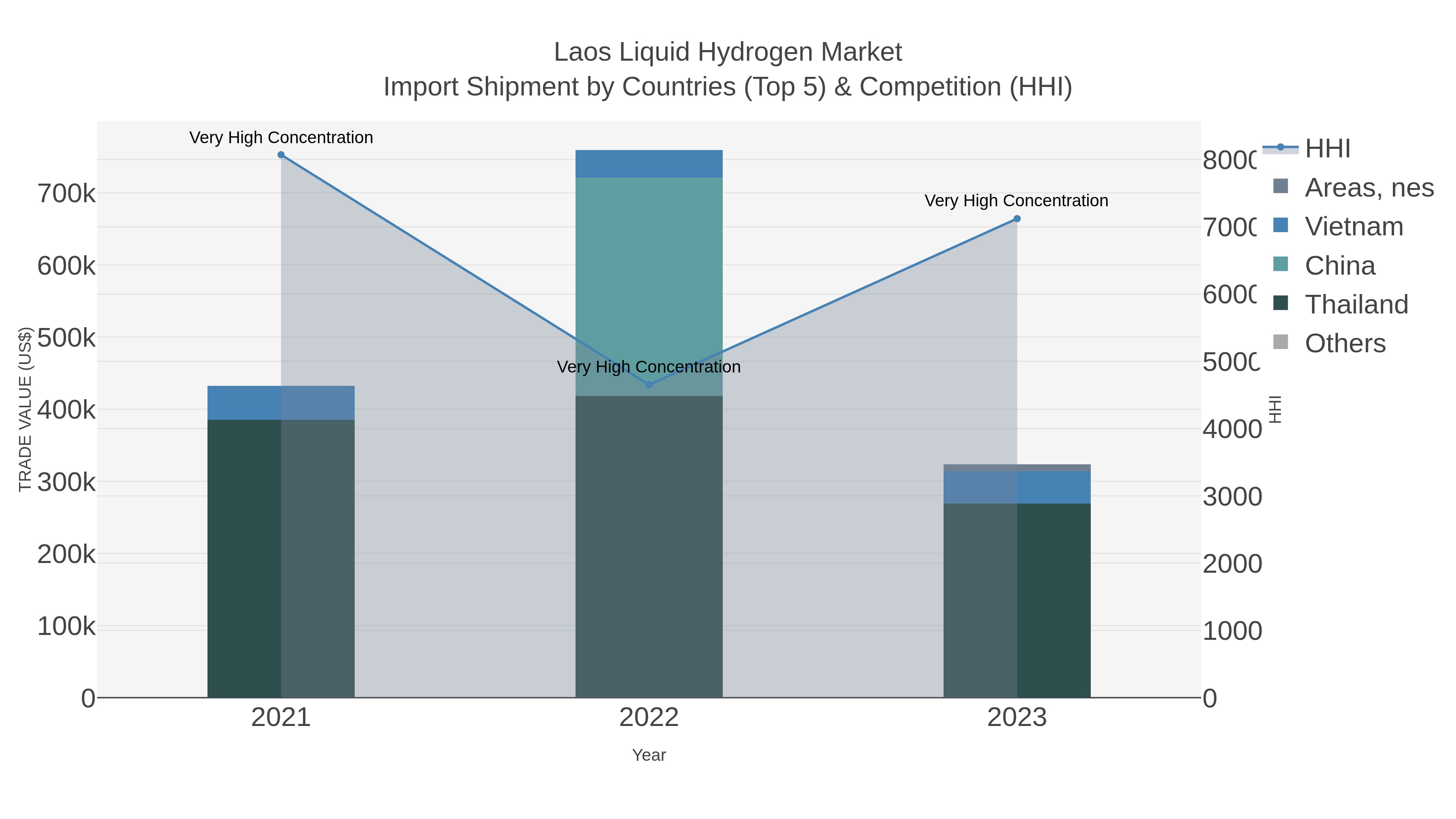1456x819 pixels.
Task: Click the 2023 Areas, nes top bar segment
Action: coord(1017,468)
